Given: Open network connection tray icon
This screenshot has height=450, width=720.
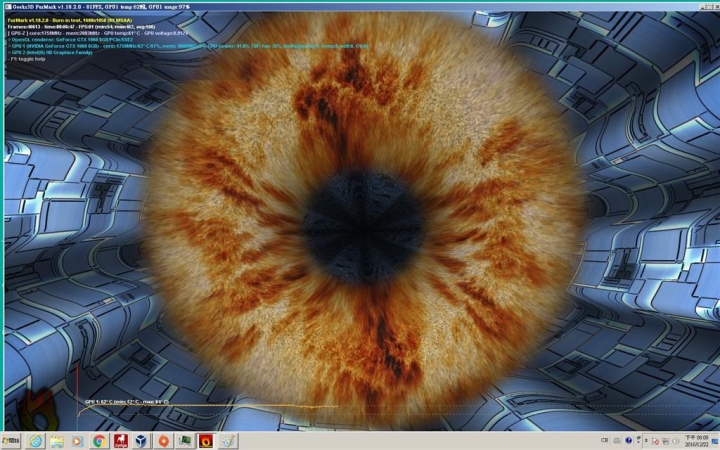Looking at the screenshot, I should (665, 441).
